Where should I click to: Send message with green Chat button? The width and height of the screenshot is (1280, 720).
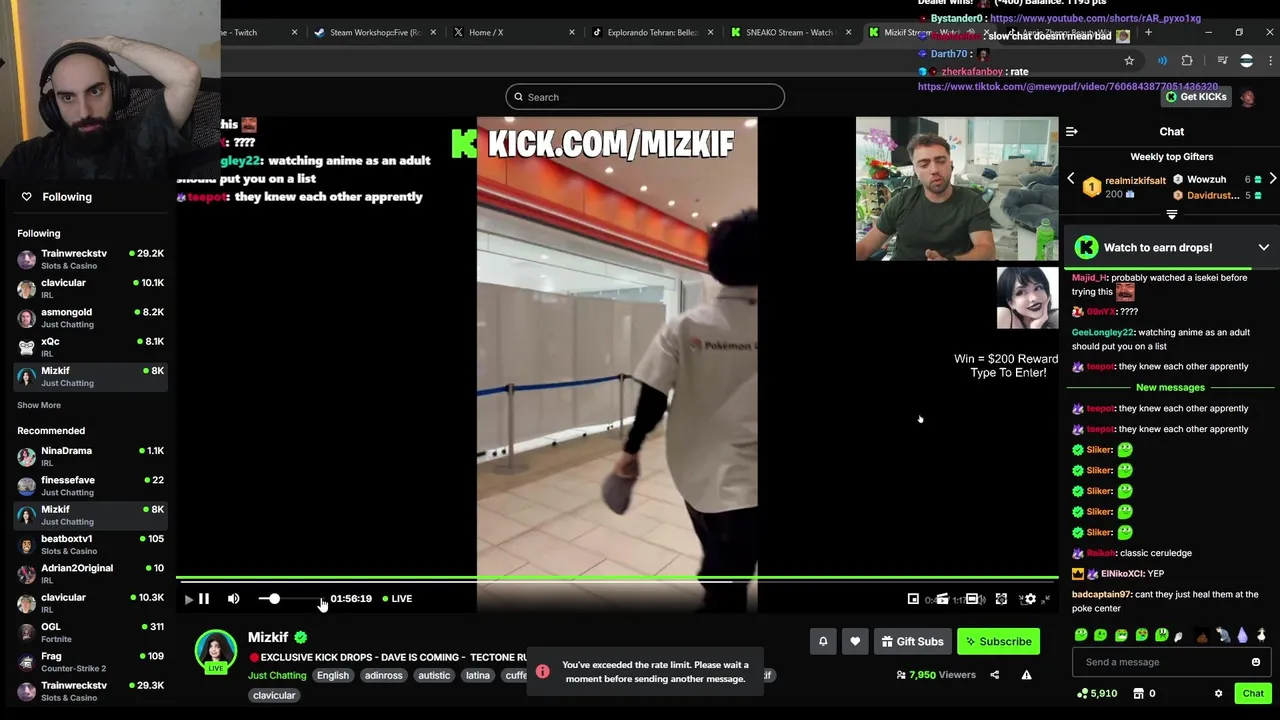tap(1253, 693)
